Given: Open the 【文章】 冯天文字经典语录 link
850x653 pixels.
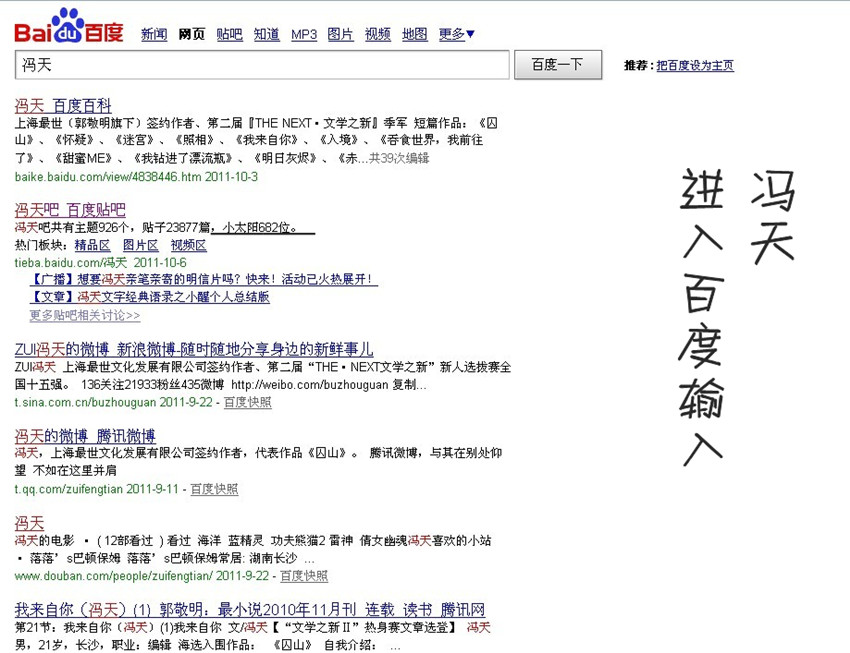Looking at the screenshot, I should pos(150,297).
